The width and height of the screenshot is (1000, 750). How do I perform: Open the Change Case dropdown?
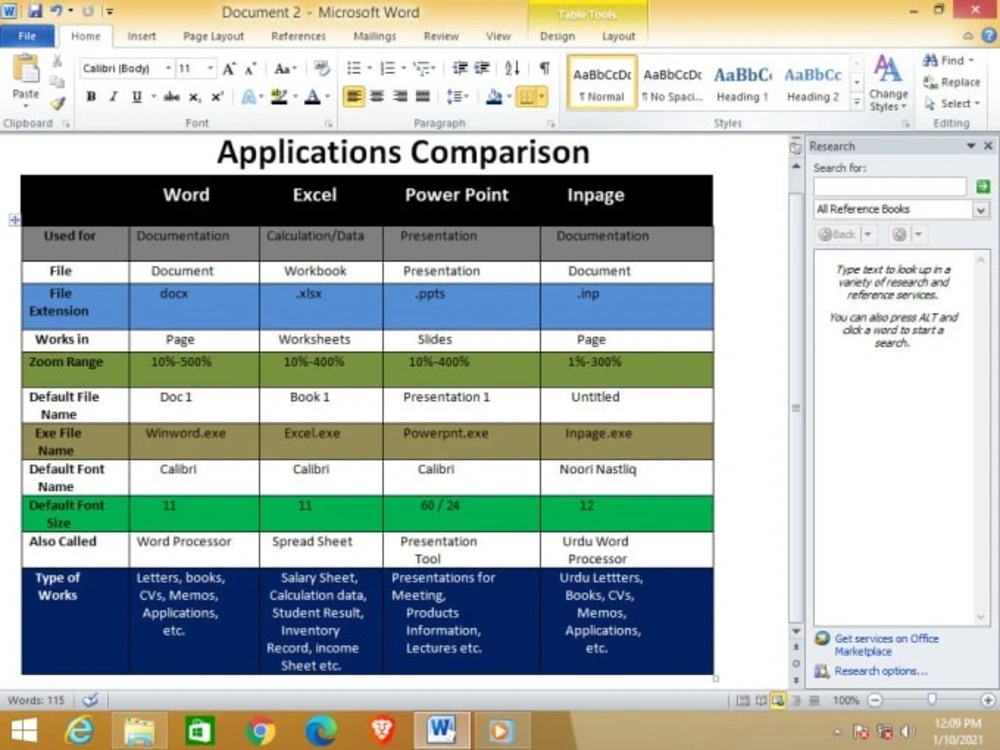(x=285, y=68)
